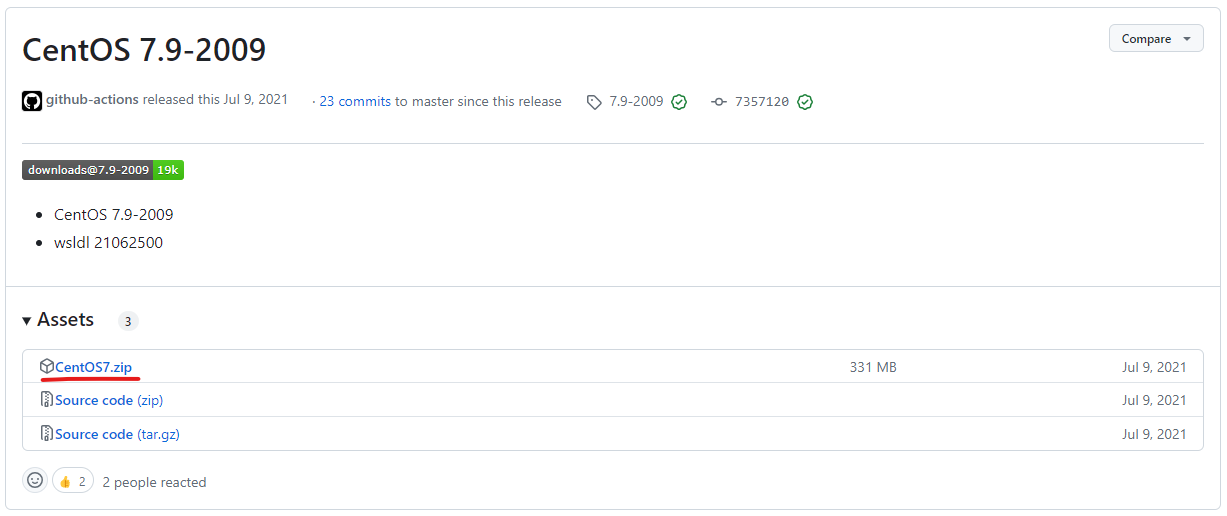Toggle the thumbs up reaction with 2
This screenshot has width=1227, height=516.
coord(73,481)
